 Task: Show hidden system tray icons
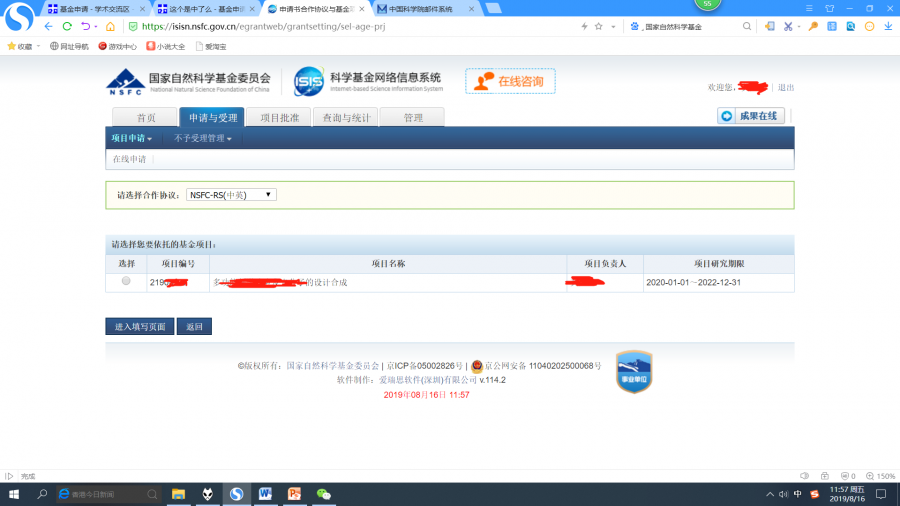(x=770, y=494)
